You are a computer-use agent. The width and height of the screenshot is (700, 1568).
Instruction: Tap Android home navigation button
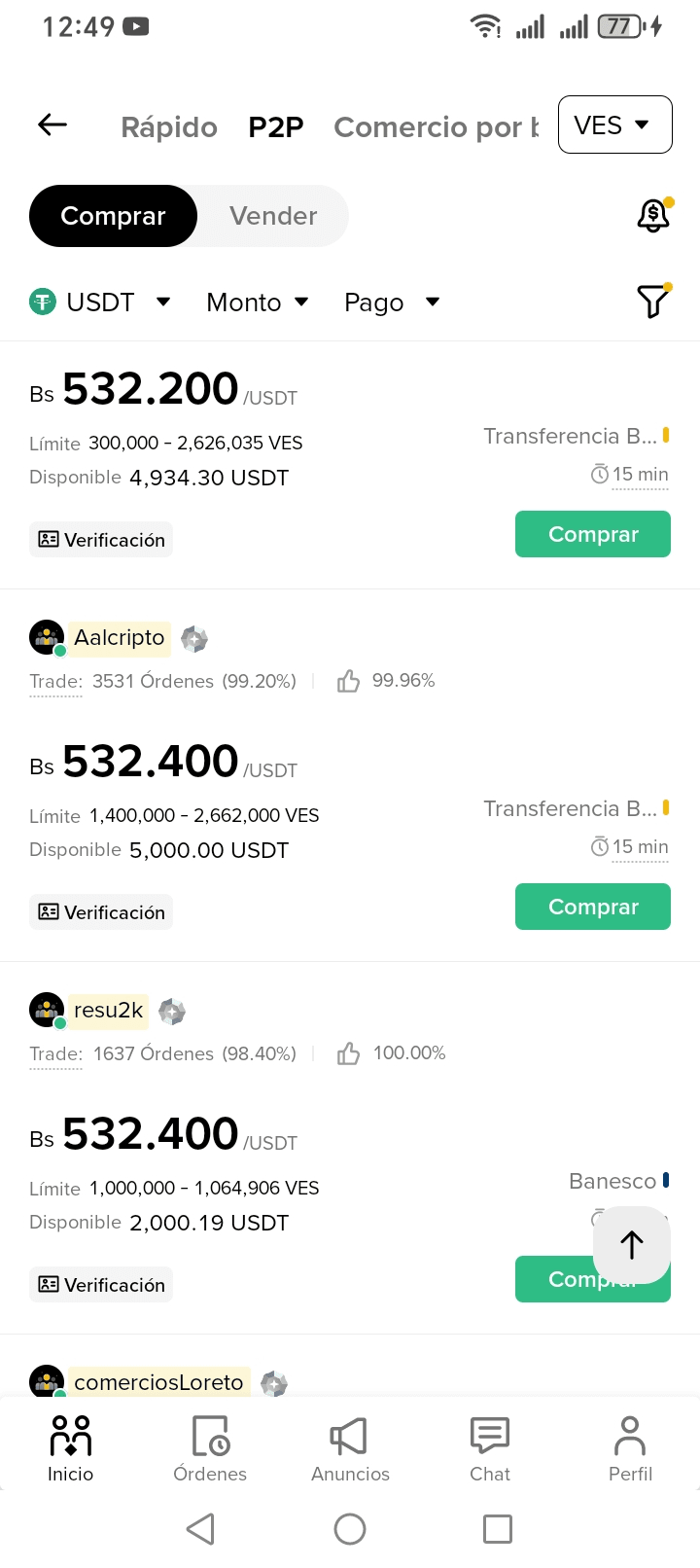(350, 1529)
